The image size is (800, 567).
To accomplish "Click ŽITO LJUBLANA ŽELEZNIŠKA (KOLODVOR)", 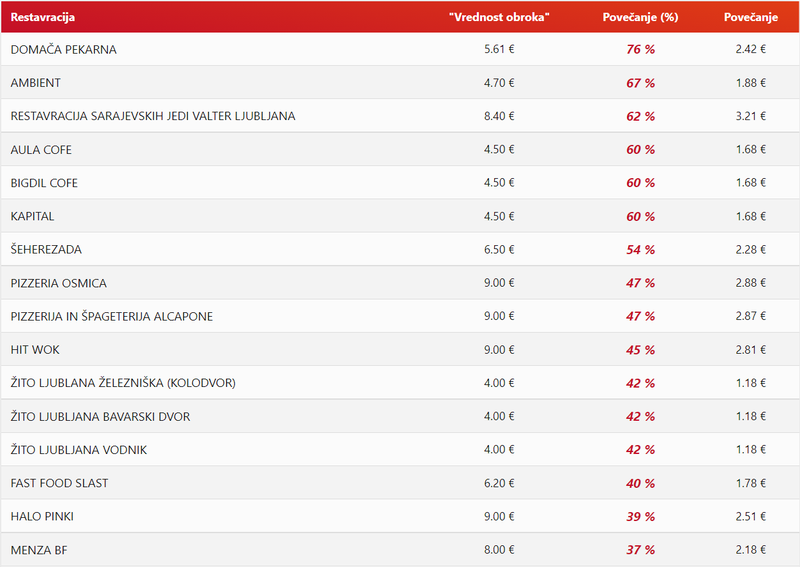I will (123, 383).
